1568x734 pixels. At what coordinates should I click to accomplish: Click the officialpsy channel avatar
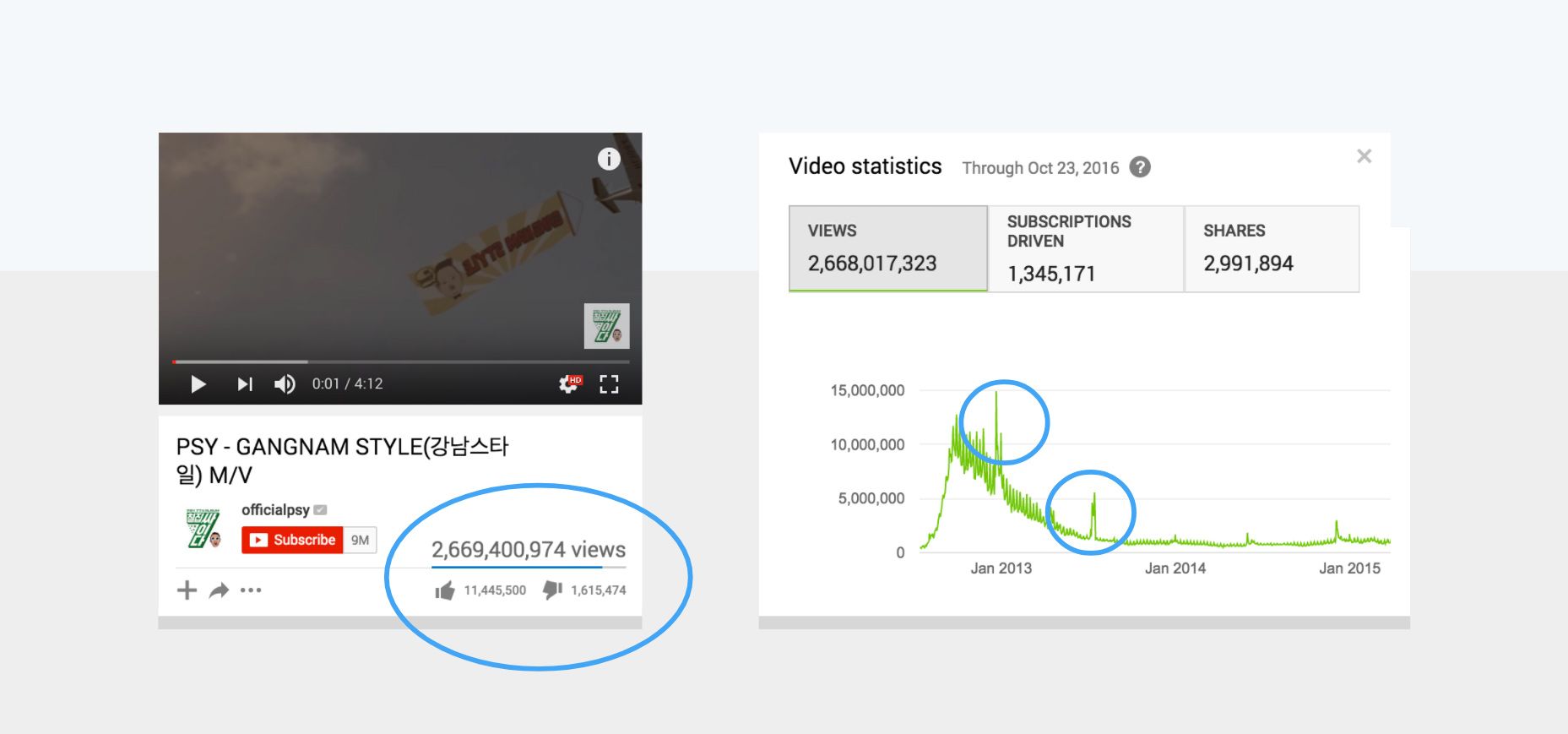(203, 529)
